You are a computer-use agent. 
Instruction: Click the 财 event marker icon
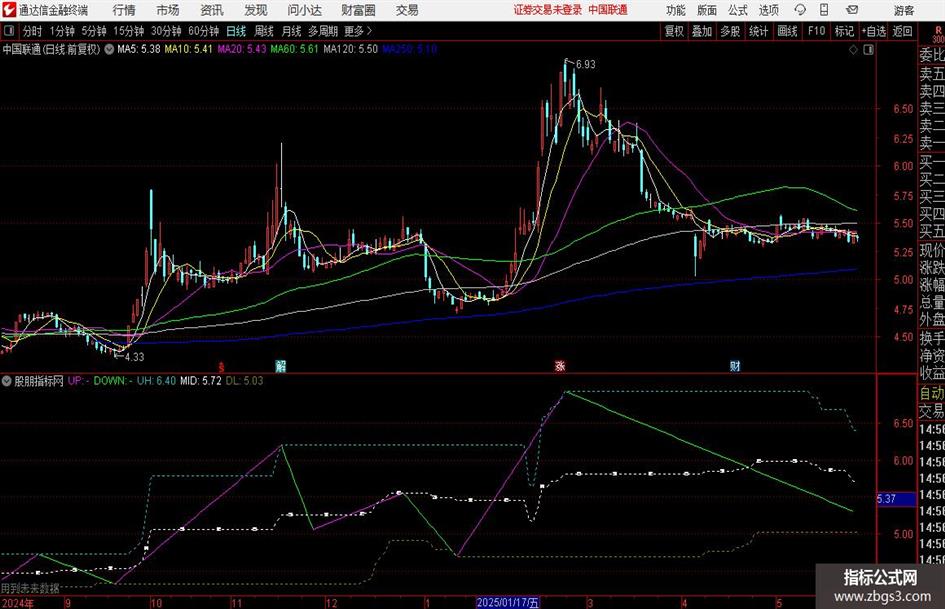point(735,366)
